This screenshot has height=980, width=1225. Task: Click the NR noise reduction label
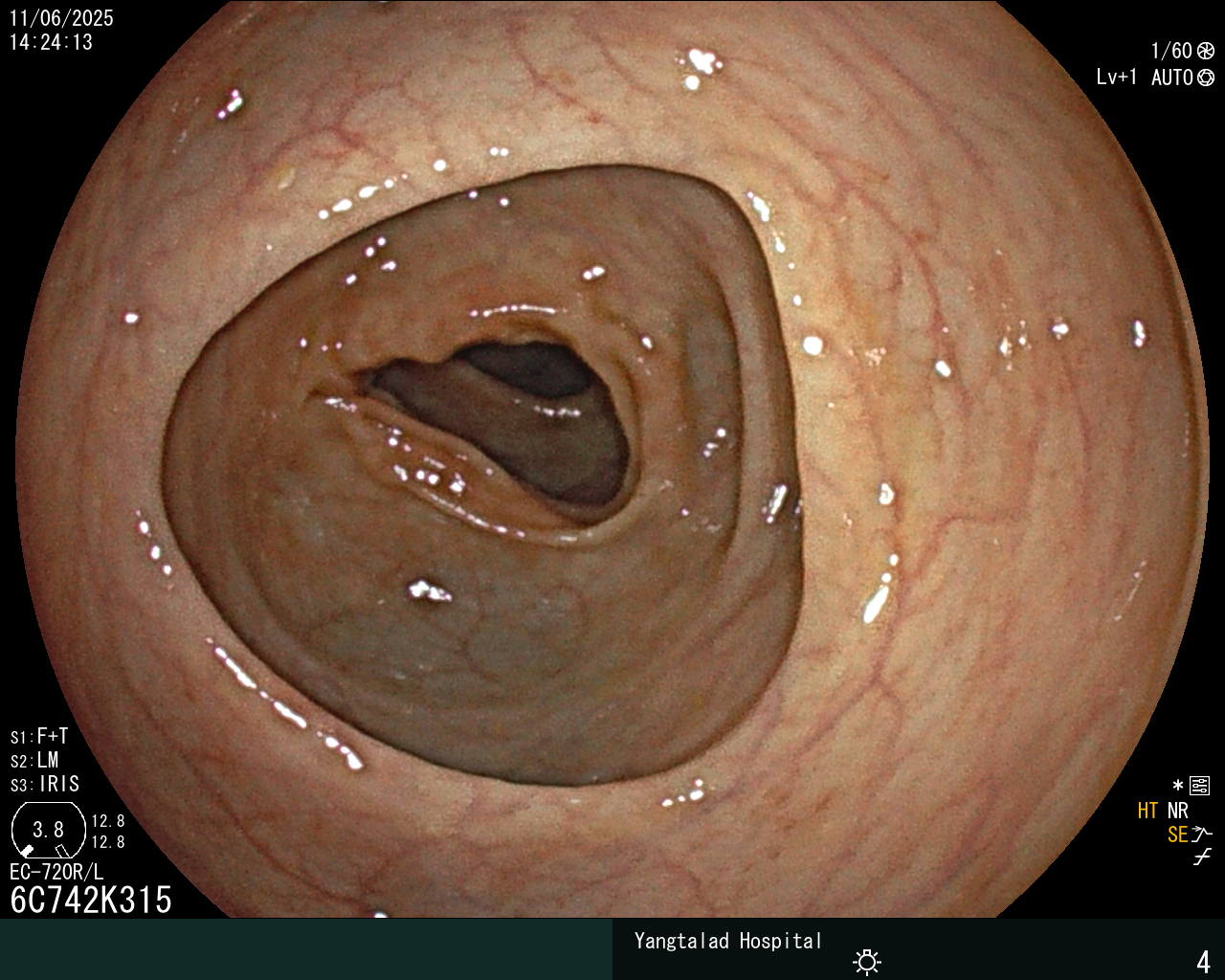pos(1178,811)
